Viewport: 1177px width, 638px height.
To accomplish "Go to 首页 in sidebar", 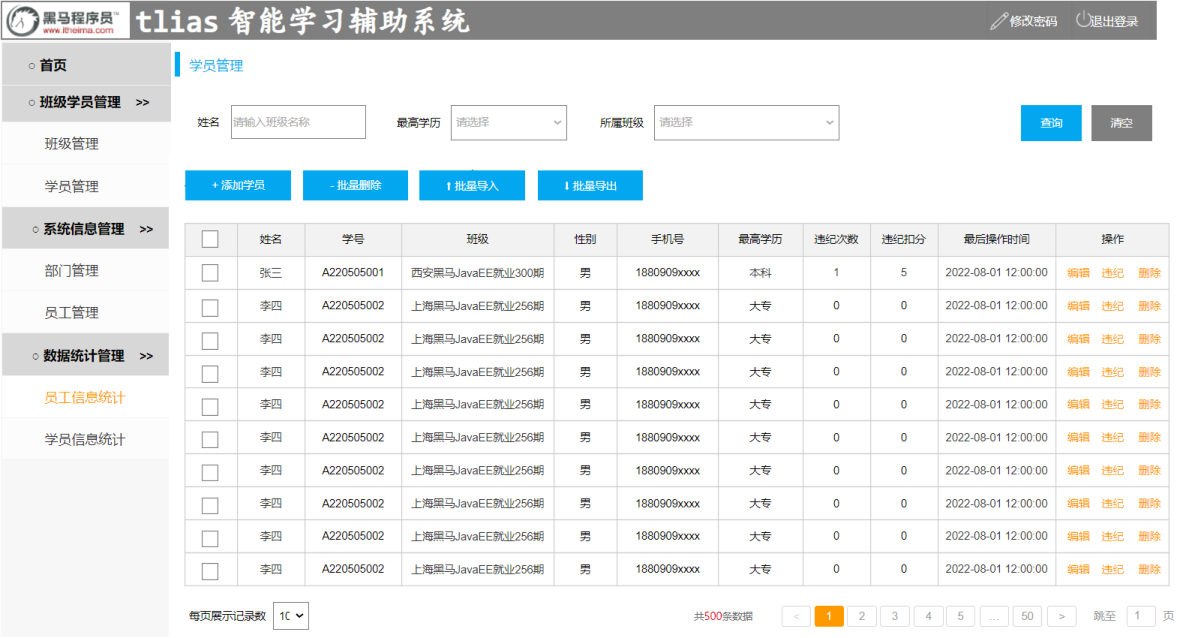I will click(86, 65).
